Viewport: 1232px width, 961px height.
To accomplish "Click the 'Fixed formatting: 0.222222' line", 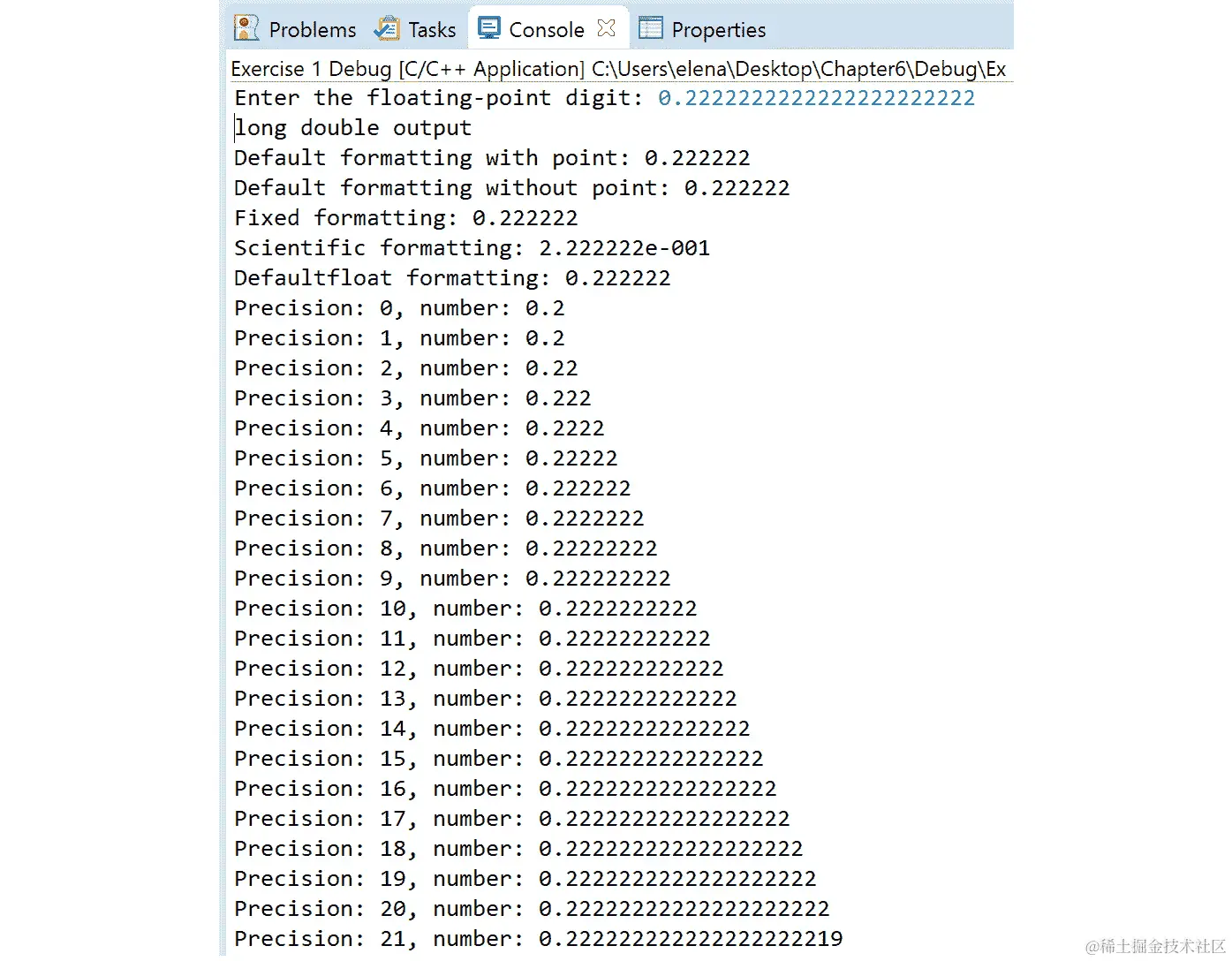I will [406, 218].
